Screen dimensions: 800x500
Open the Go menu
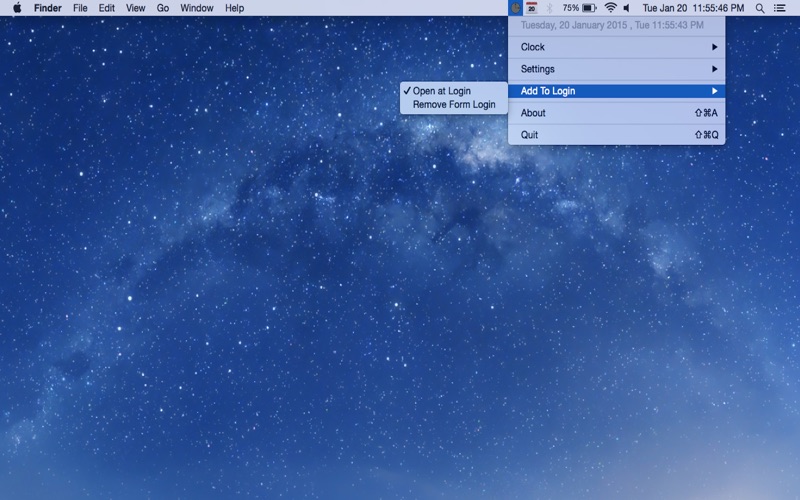coord(163,8)
